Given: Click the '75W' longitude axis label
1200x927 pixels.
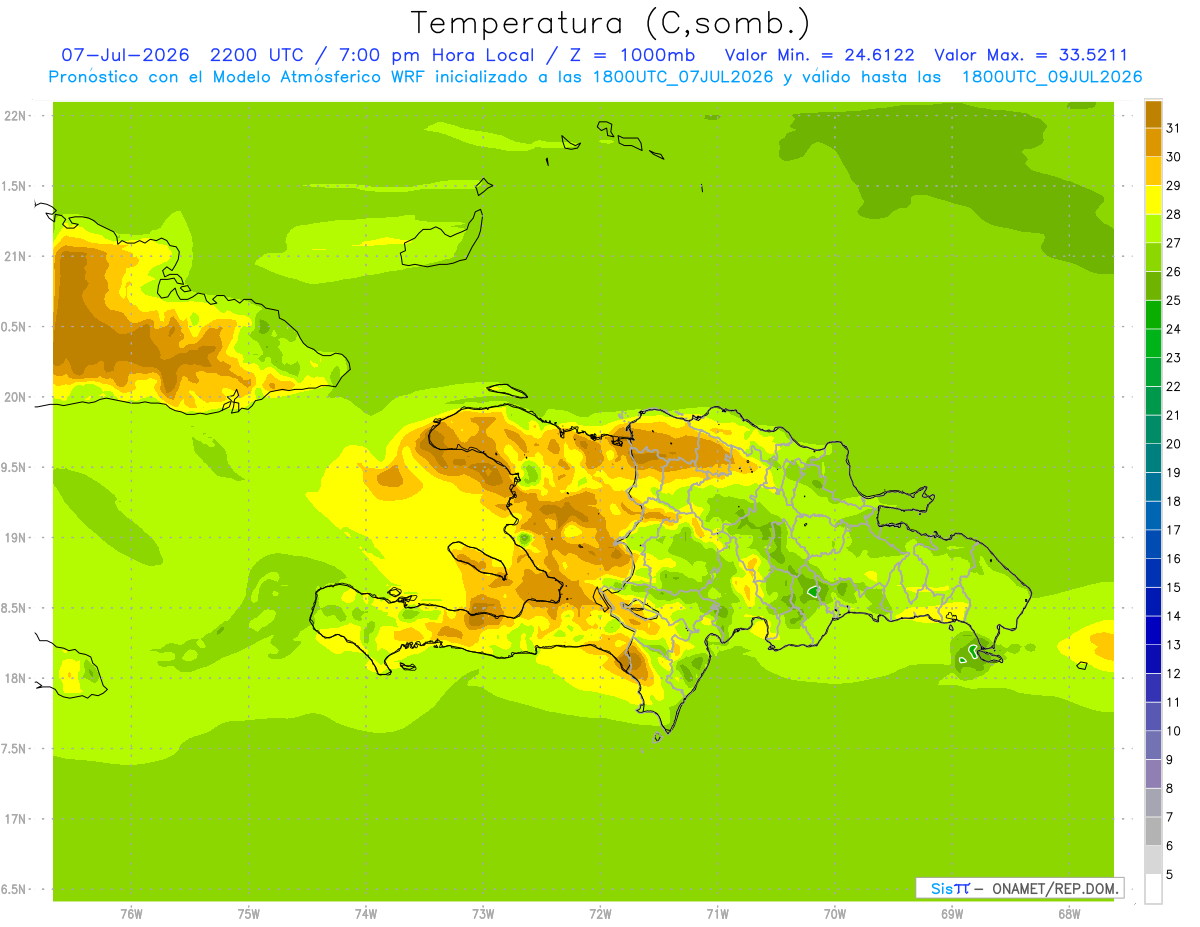Looking at the screenshot, I should click(x=248, y=913).
